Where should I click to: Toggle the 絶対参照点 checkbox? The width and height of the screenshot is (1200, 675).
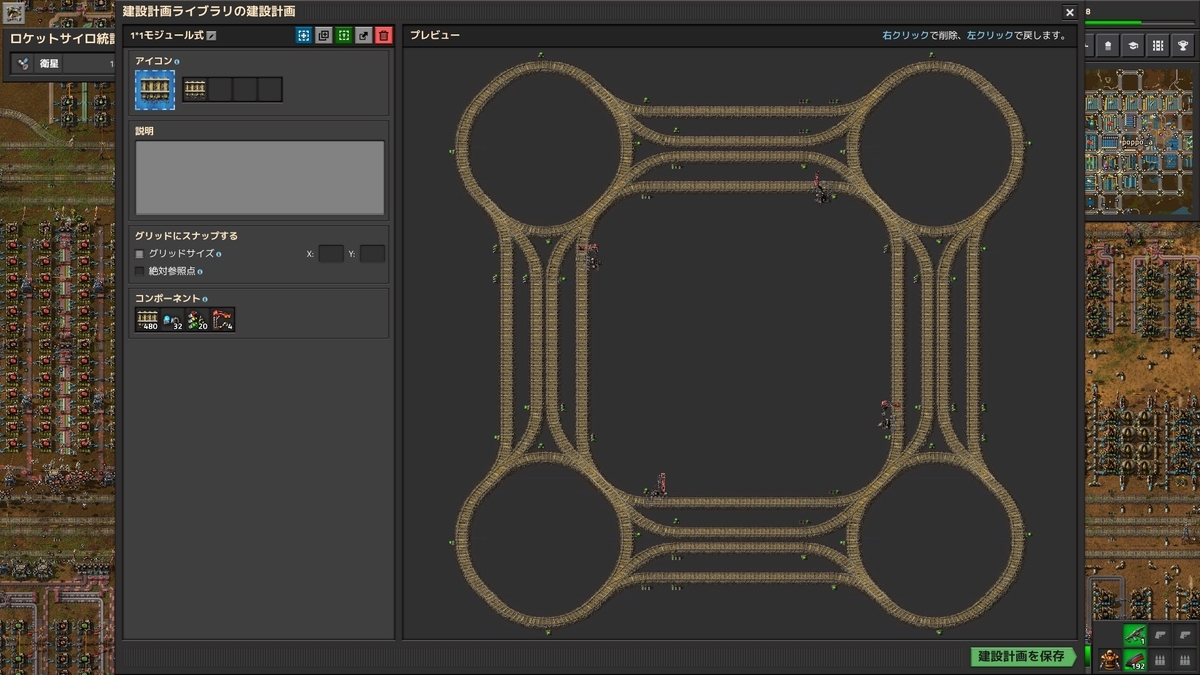tap(140, 271)
